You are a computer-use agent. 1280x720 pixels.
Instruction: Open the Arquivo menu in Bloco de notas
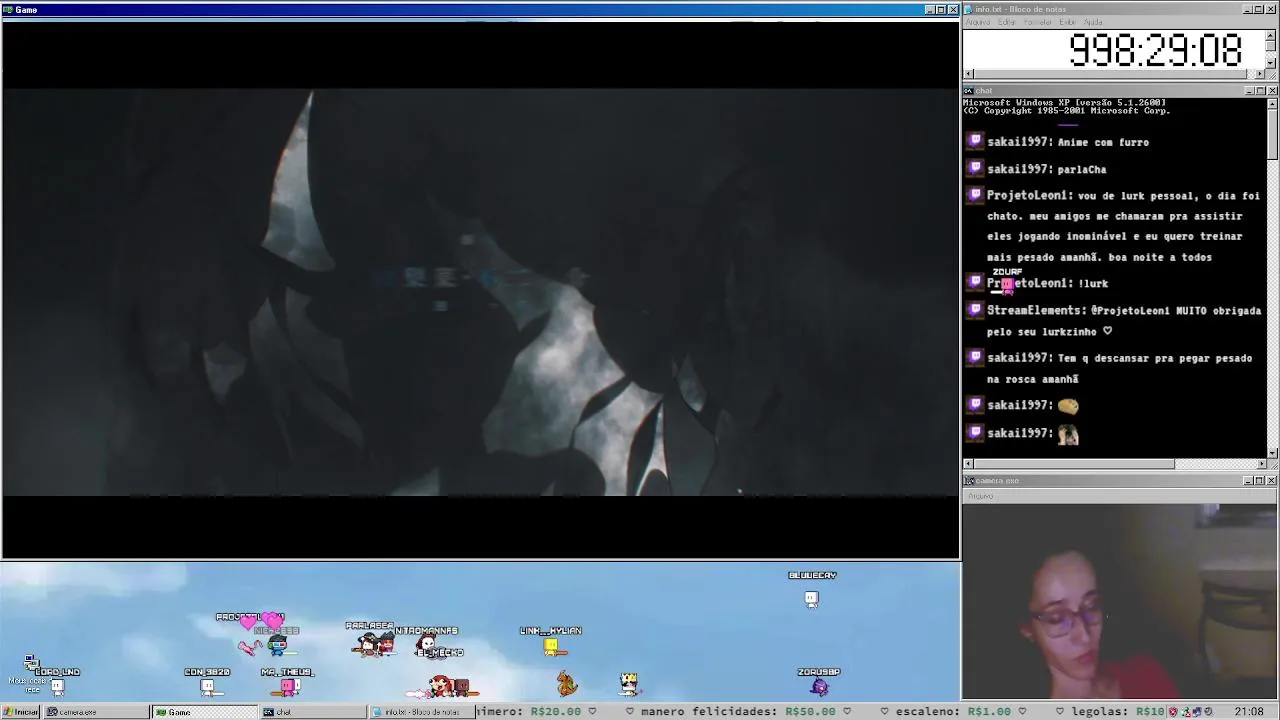977,22
